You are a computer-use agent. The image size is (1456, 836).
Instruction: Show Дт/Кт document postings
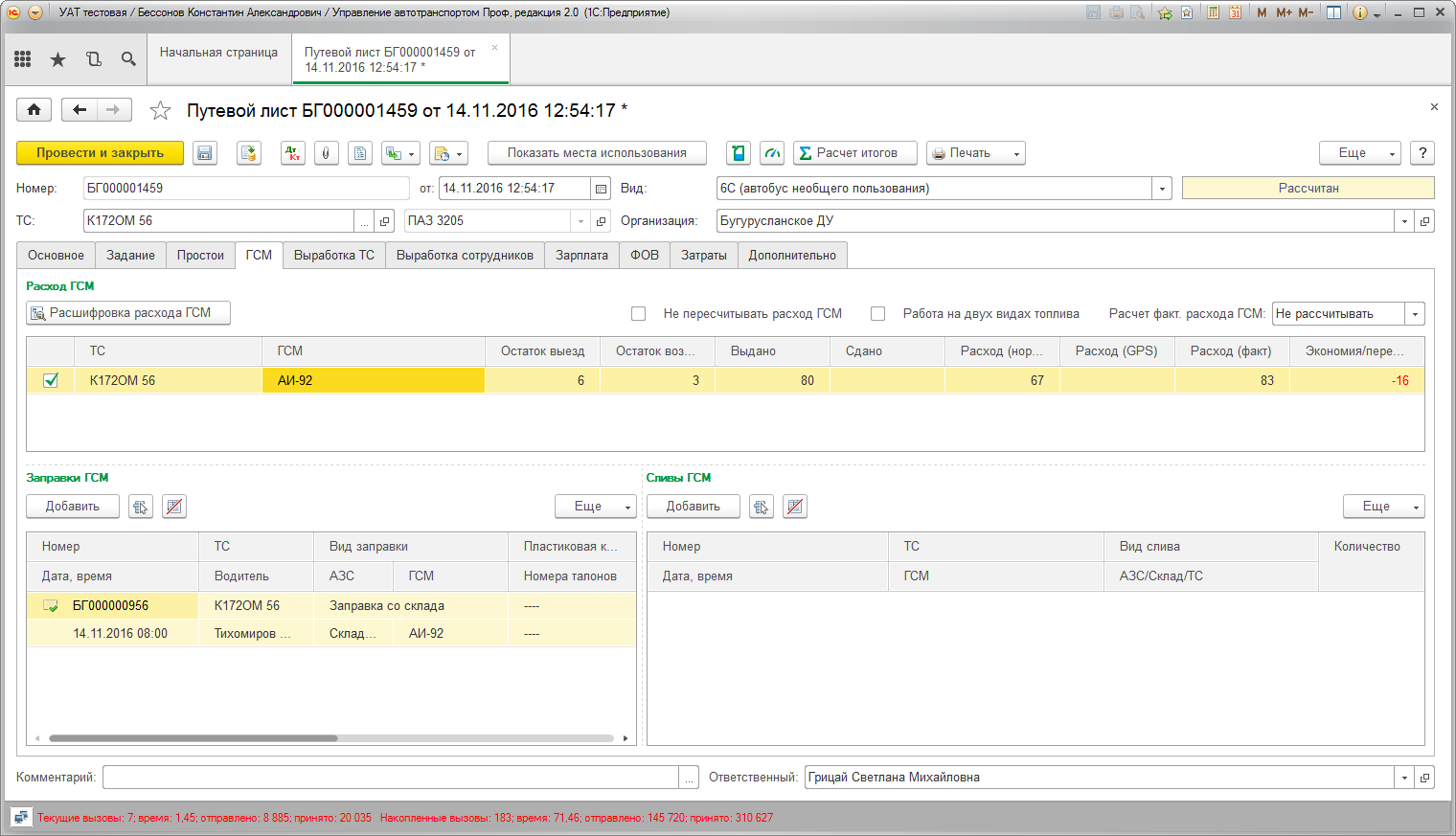(x=293, y=153)
